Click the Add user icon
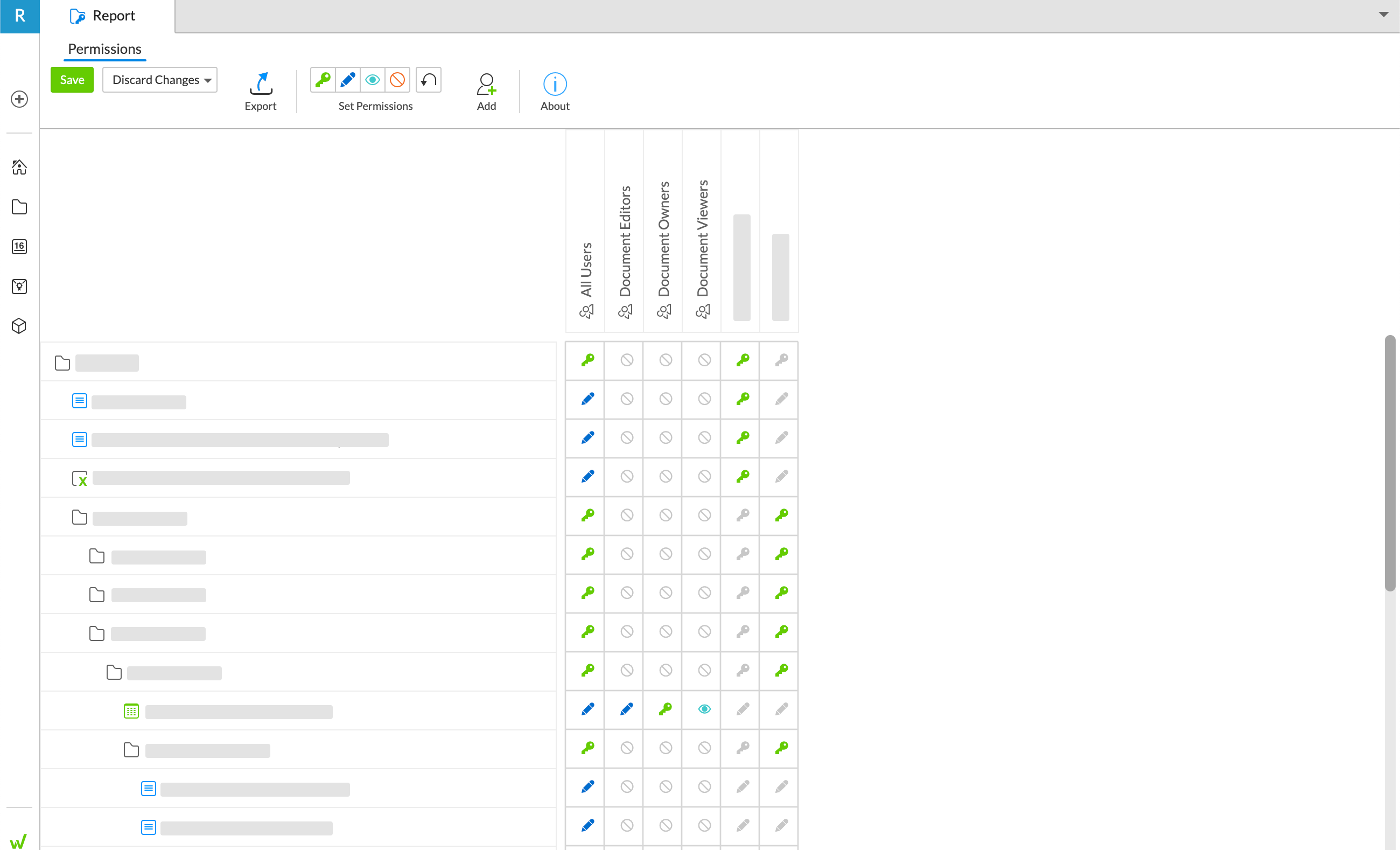Viewport: 1400px width, 850px height. click(x=486, y=84)
